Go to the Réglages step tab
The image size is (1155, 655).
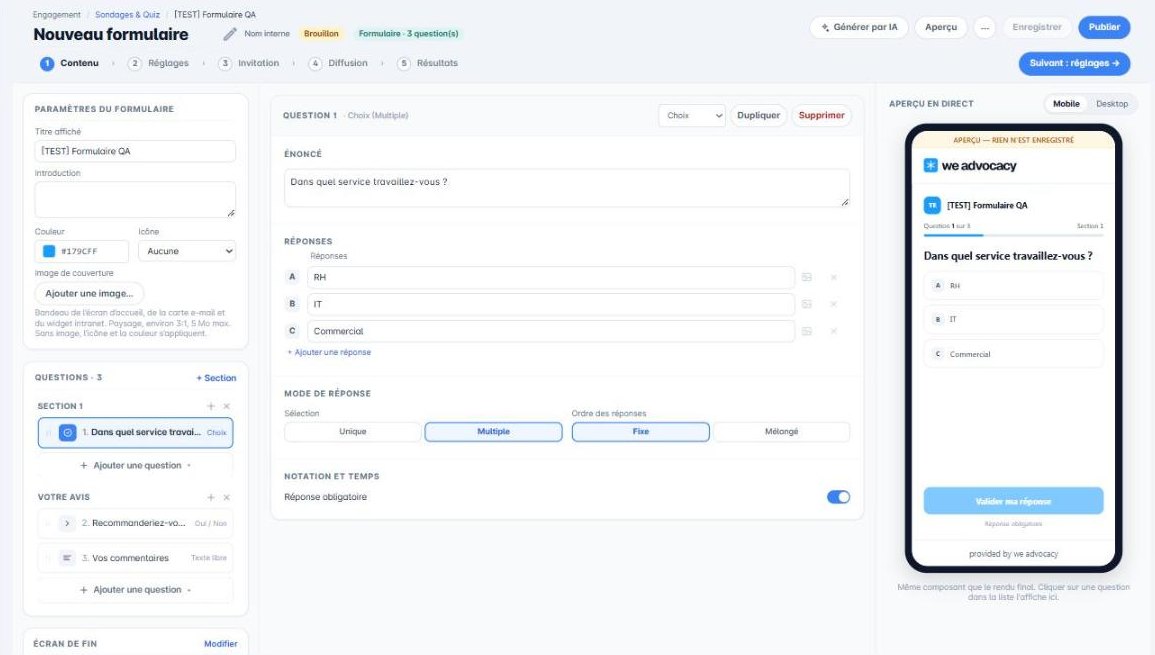click(159, 63)
